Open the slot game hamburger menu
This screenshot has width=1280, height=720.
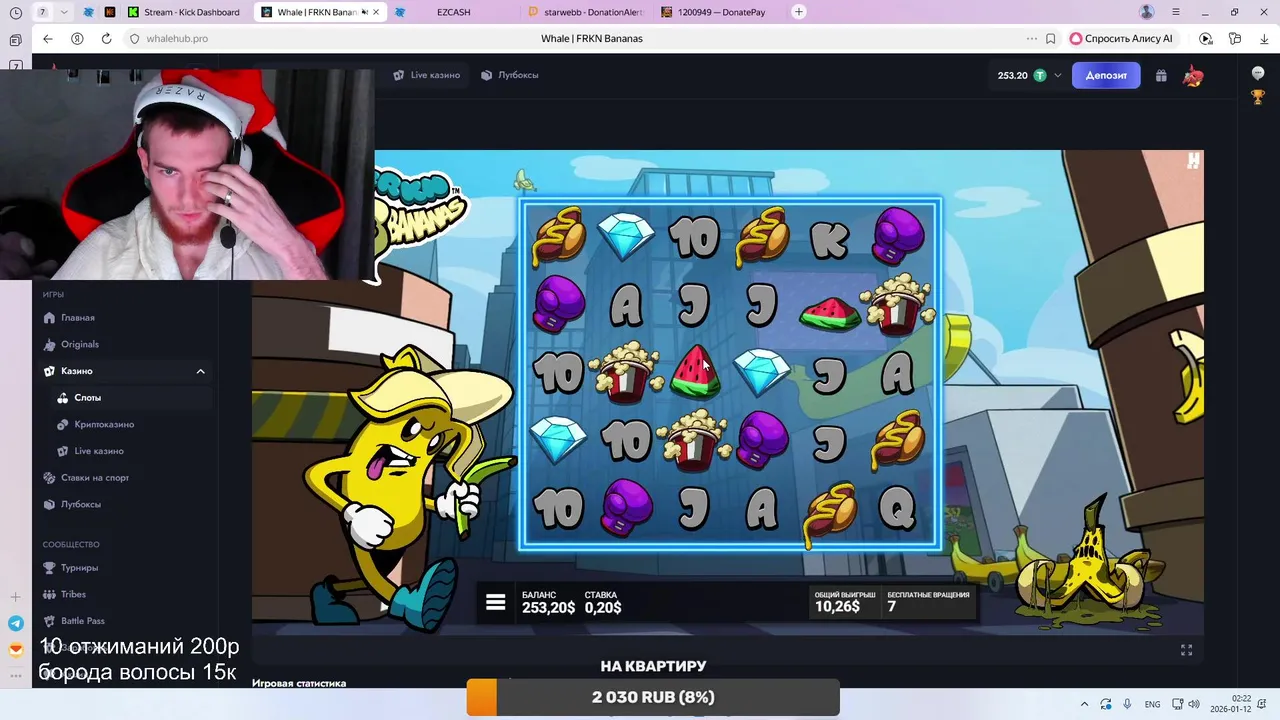point(495,602)
